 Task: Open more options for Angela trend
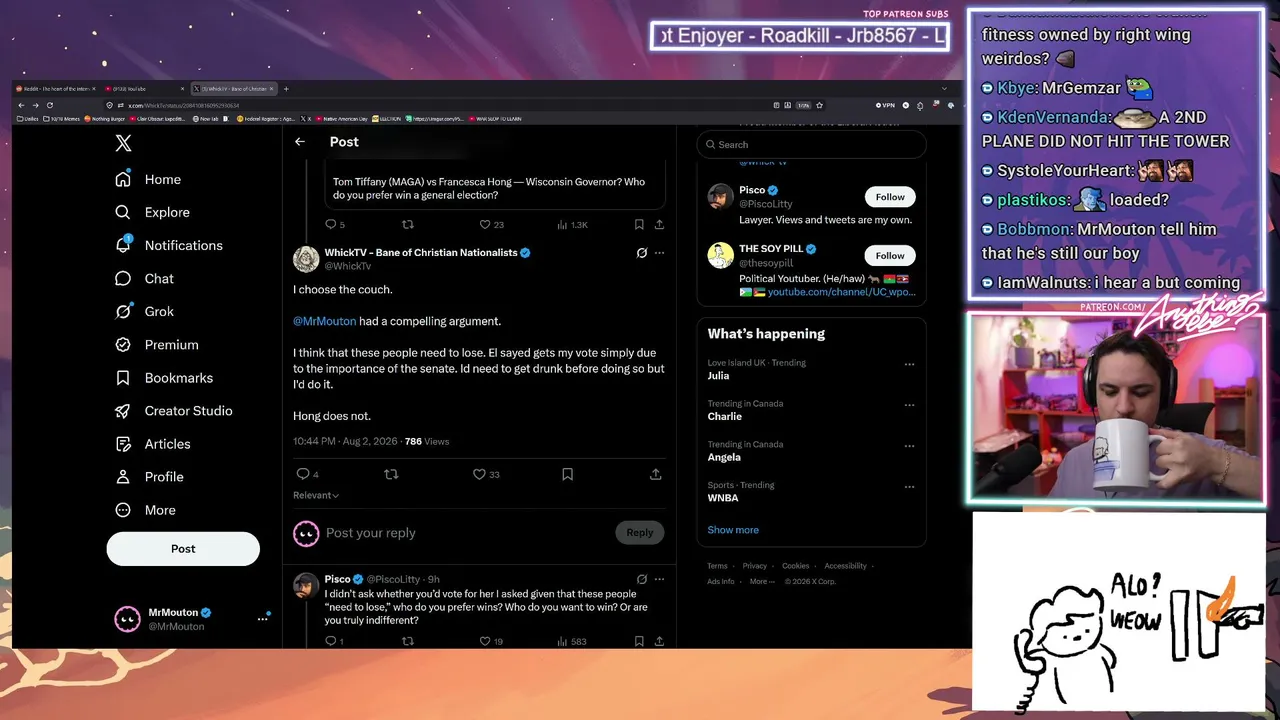point(909,446)
